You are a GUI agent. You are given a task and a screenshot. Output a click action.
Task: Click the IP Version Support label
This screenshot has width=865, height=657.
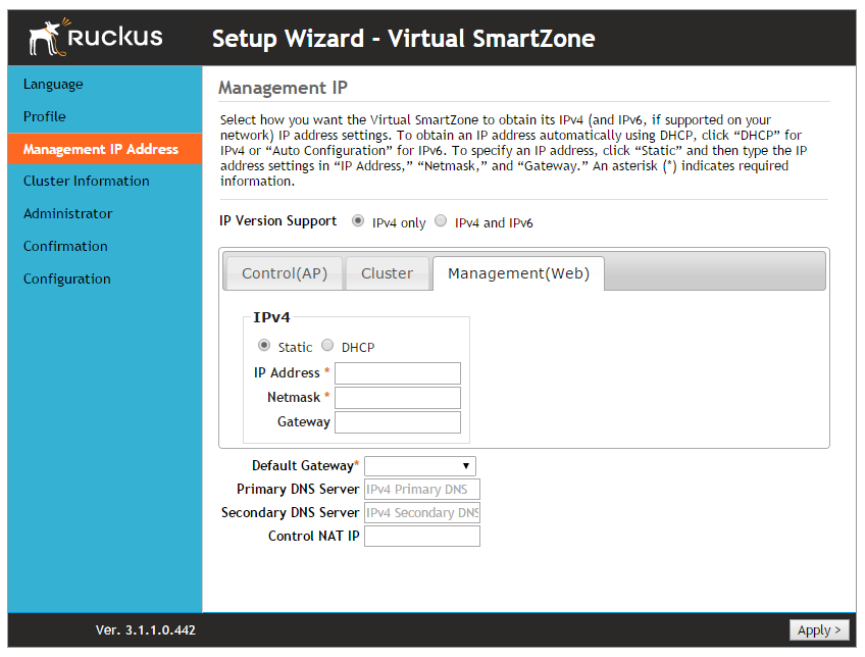pos(277,221)
